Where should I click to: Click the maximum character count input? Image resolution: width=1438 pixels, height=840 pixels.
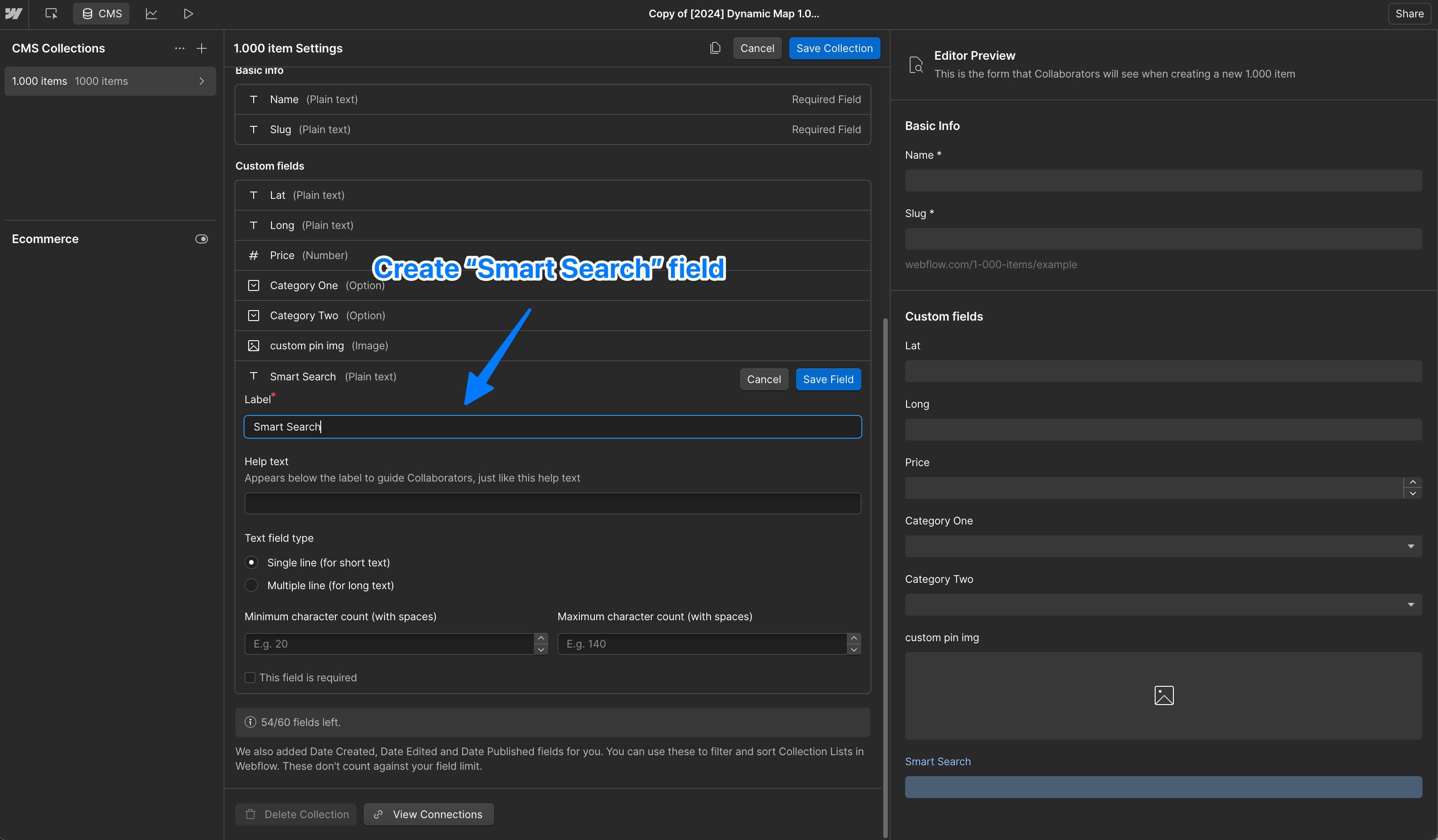(702, 644)
